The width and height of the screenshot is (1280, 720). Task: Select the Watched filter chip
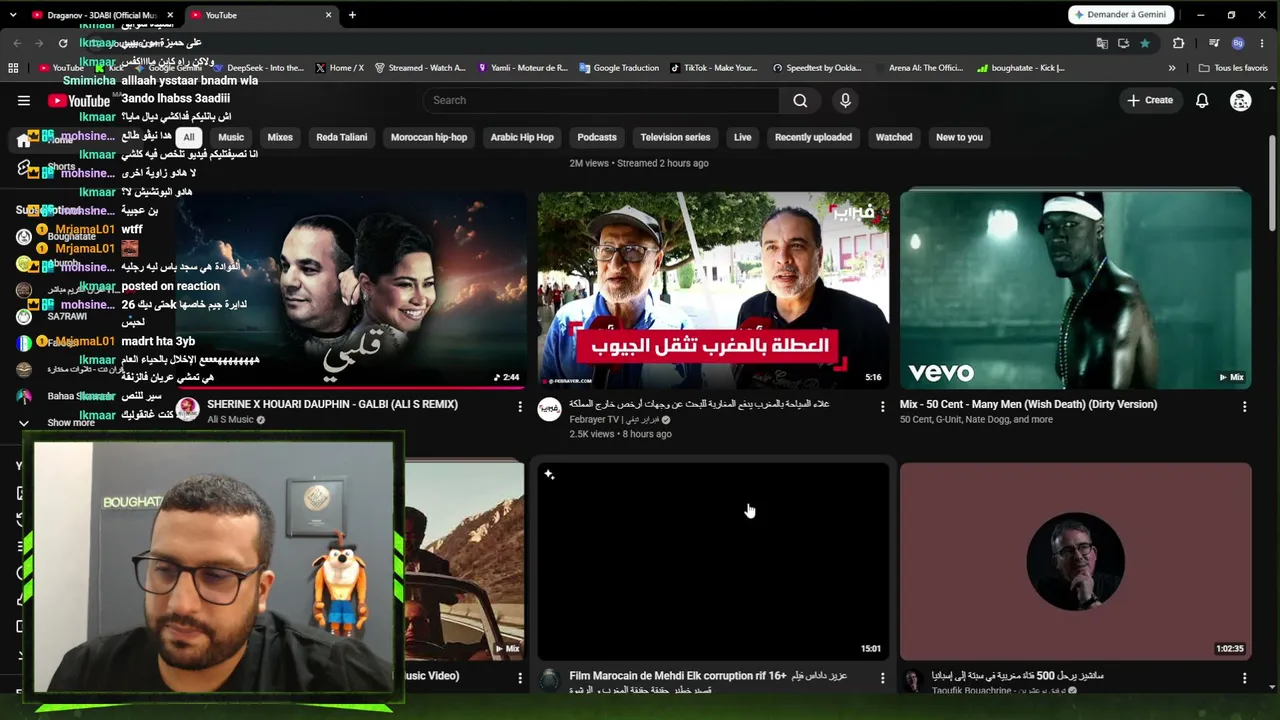click(894, 137)
